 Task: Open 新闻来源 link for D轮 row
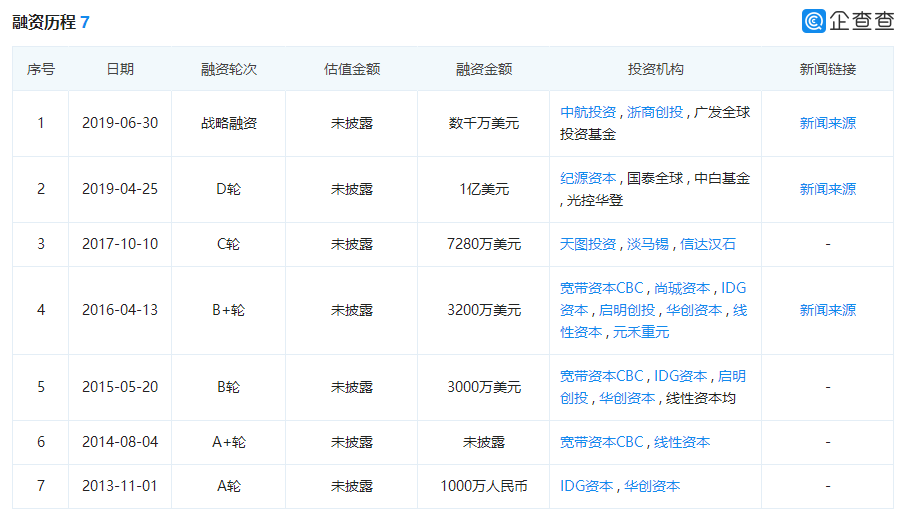click(827, 189)
